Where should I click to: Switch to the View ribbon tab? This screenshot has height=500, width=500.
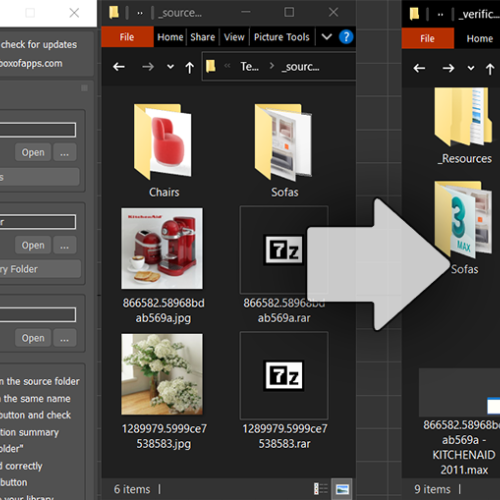click(234, 37)
